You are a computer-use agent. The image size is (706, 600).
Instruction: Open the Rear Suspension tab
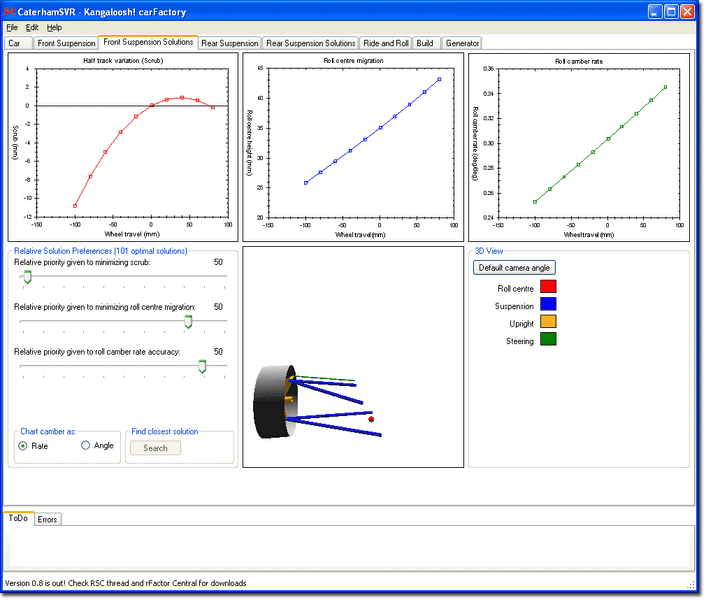click(x=230, y=43)
